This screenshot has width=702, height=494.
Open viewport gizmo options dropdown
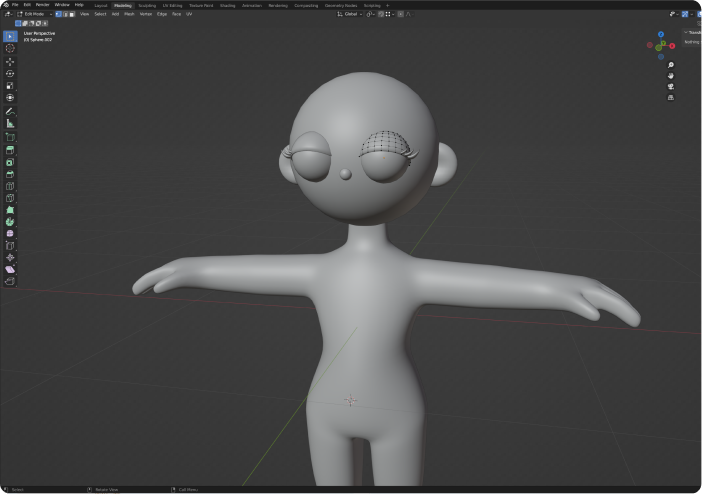692,14
